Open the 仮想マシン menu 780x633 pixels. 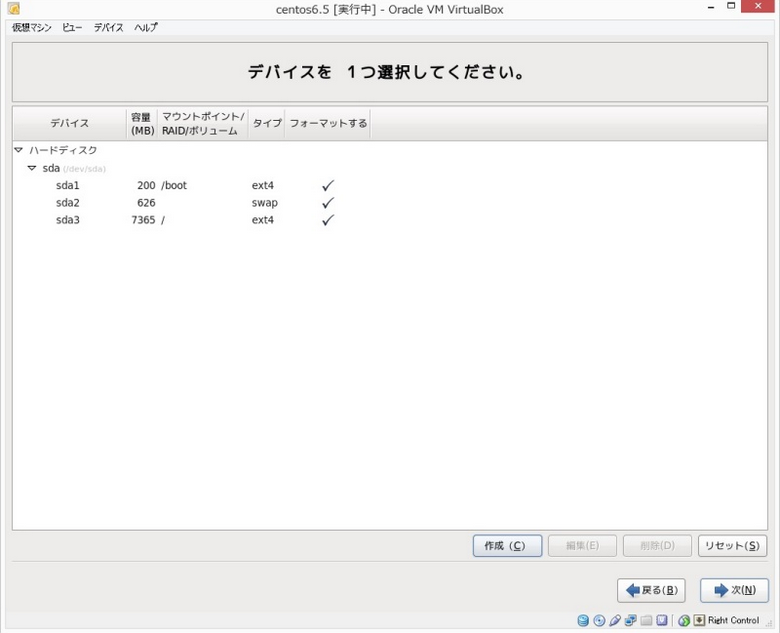tap(32, 28)
